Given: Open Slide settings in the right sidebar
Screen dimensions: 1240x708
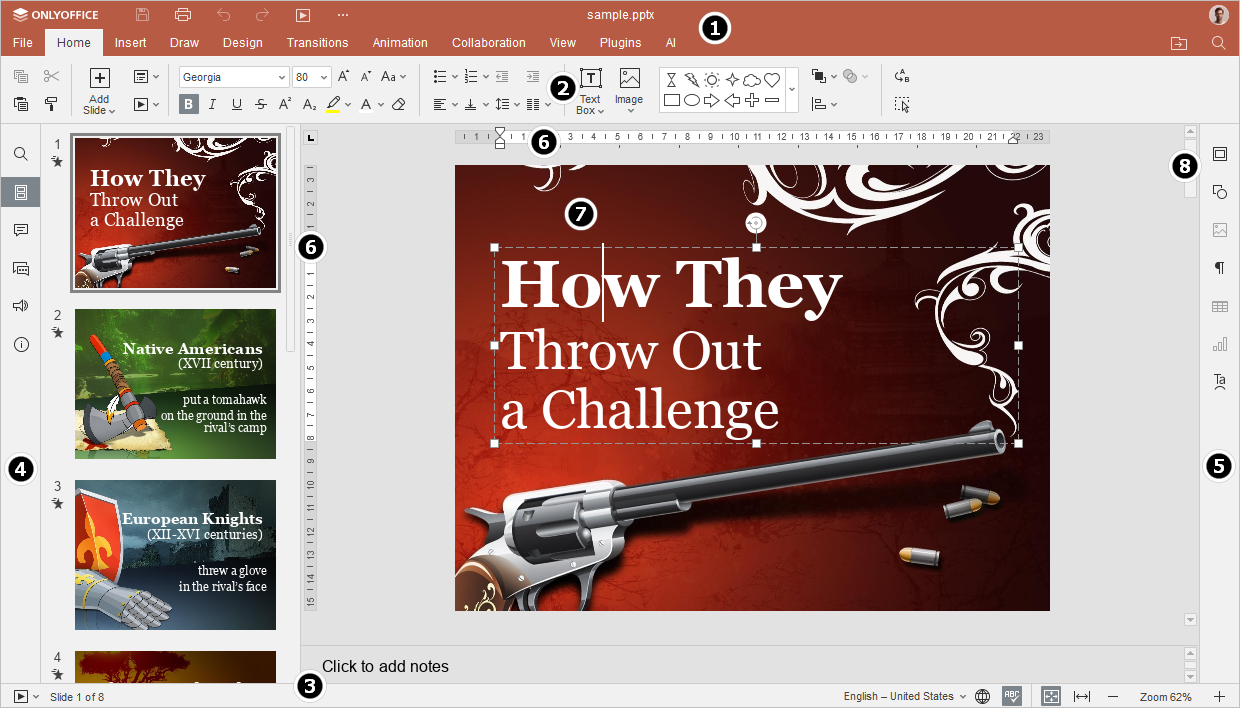Looking at the screenshot, I should (1220, 154).
